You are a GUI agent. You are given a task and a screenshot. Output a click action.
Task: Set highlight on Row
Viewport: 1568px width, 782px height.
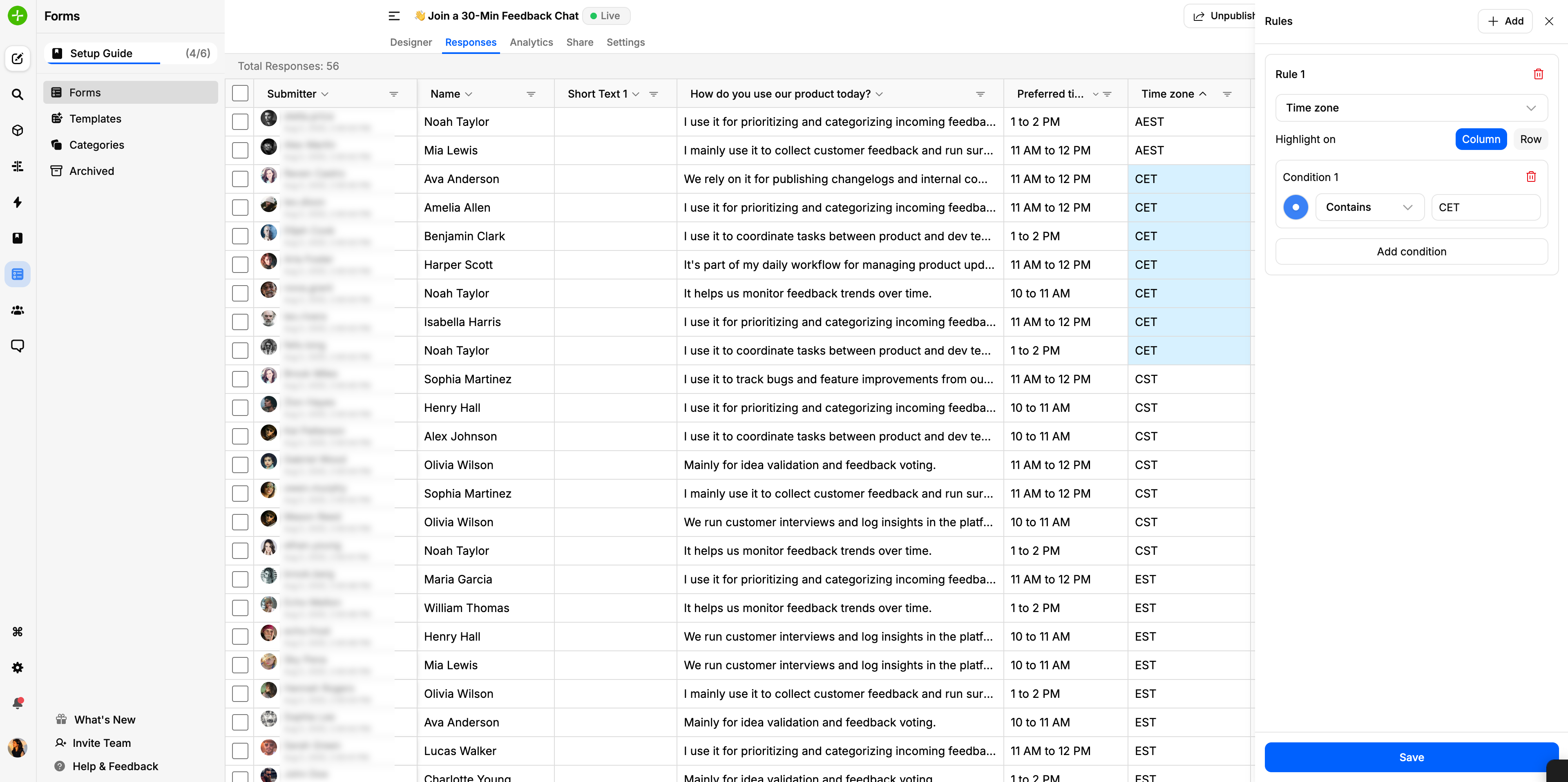pos(1530,139)
